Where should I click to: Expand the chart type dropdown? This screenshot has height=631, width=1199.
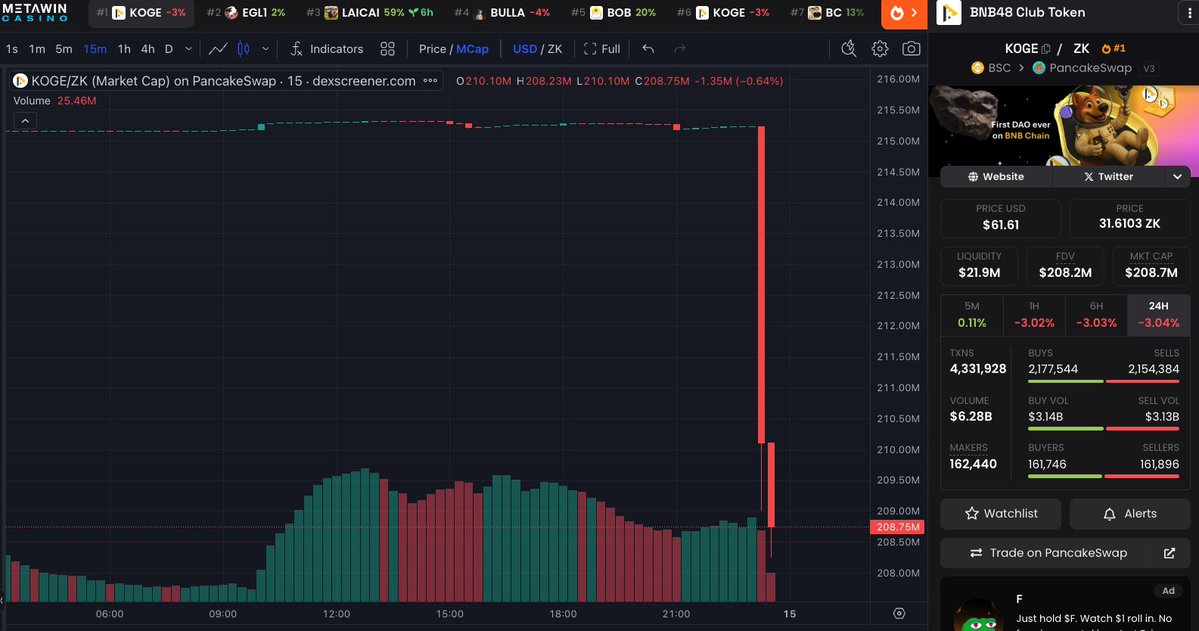pyautogui.click(x=265, y=49)
